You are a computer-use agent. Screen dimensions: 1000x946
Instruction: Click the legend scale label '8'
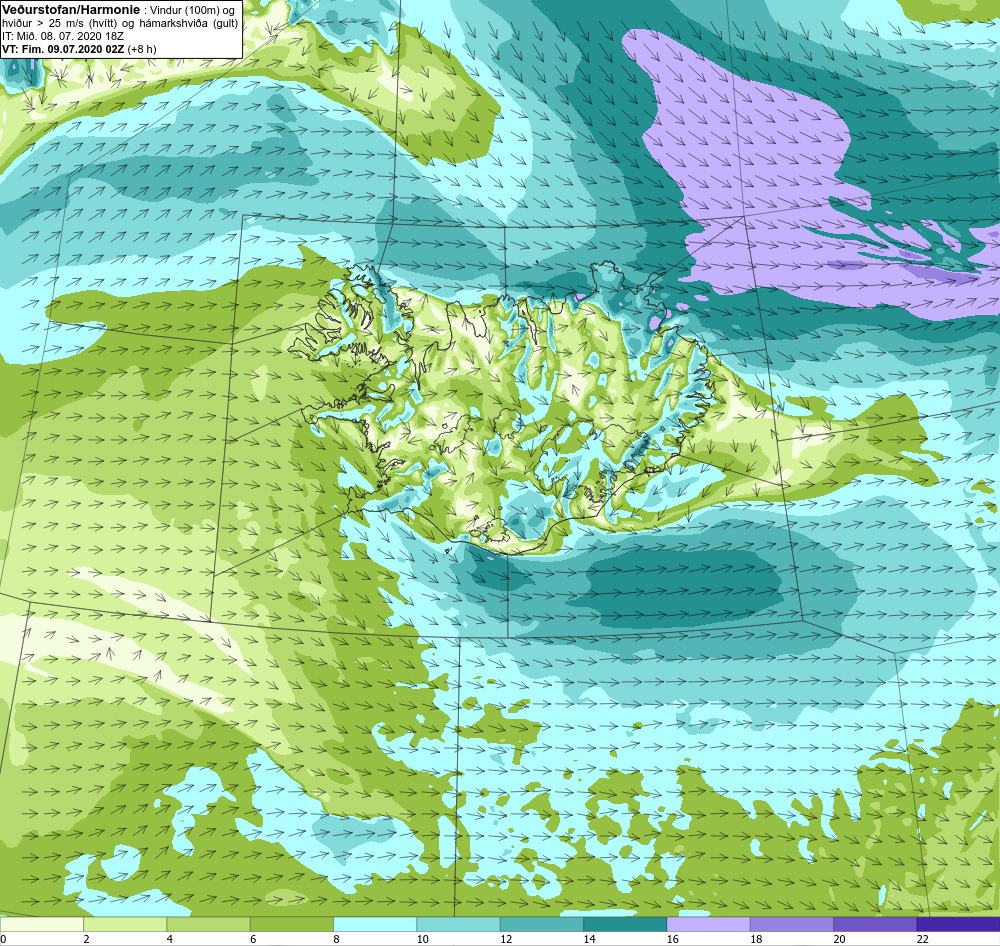click(x=336, y=939)
